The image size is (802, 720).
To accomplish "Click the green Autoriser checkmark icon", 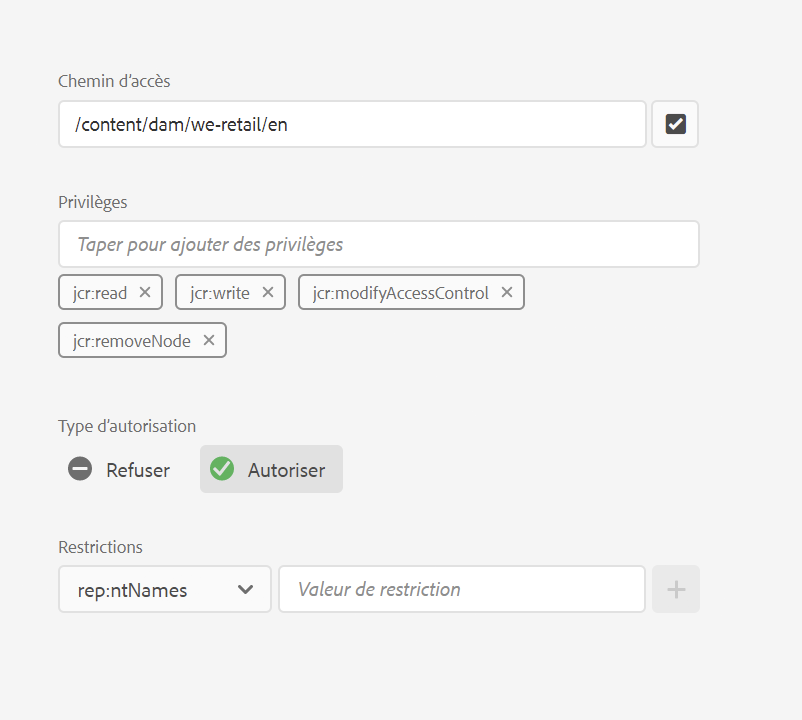I will (x=222, y=469).
